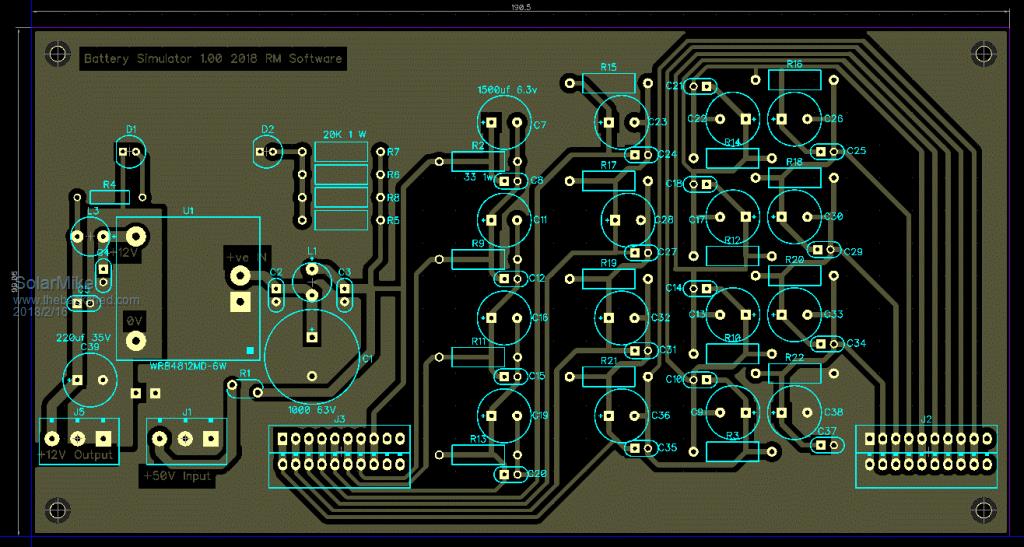Select resistor R16 at top right
Screen dimensions: 1024x547
(x=794, y=79)
